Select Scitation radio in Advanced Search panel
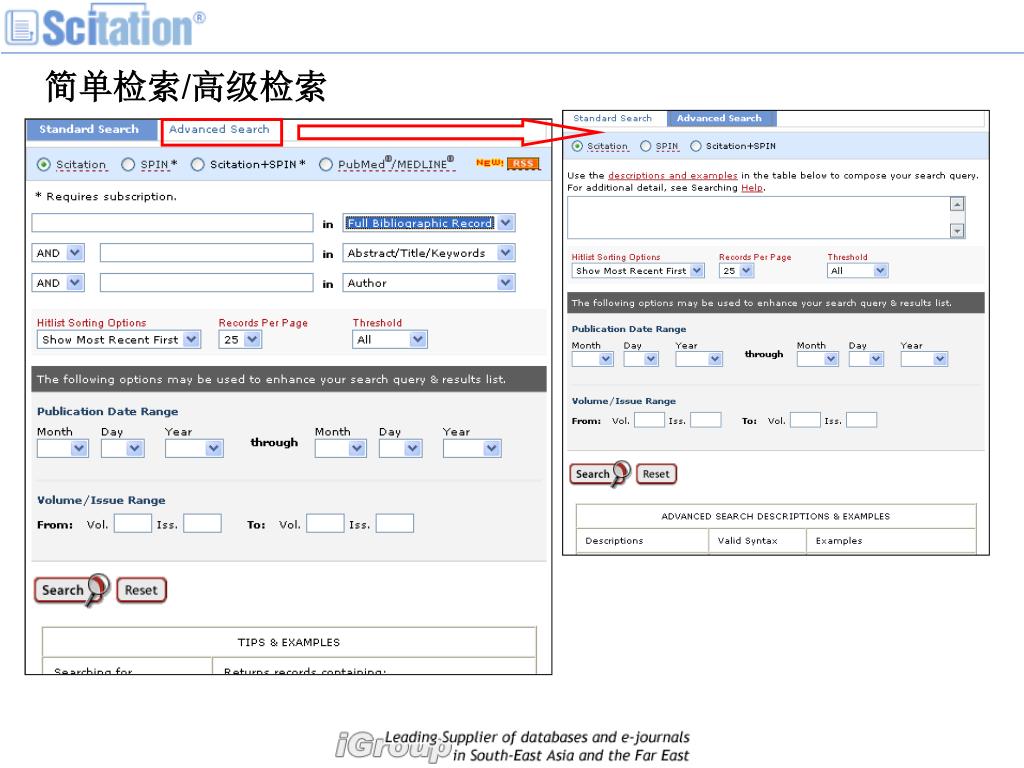This screenshot has width=1024, height=768. 577,146
